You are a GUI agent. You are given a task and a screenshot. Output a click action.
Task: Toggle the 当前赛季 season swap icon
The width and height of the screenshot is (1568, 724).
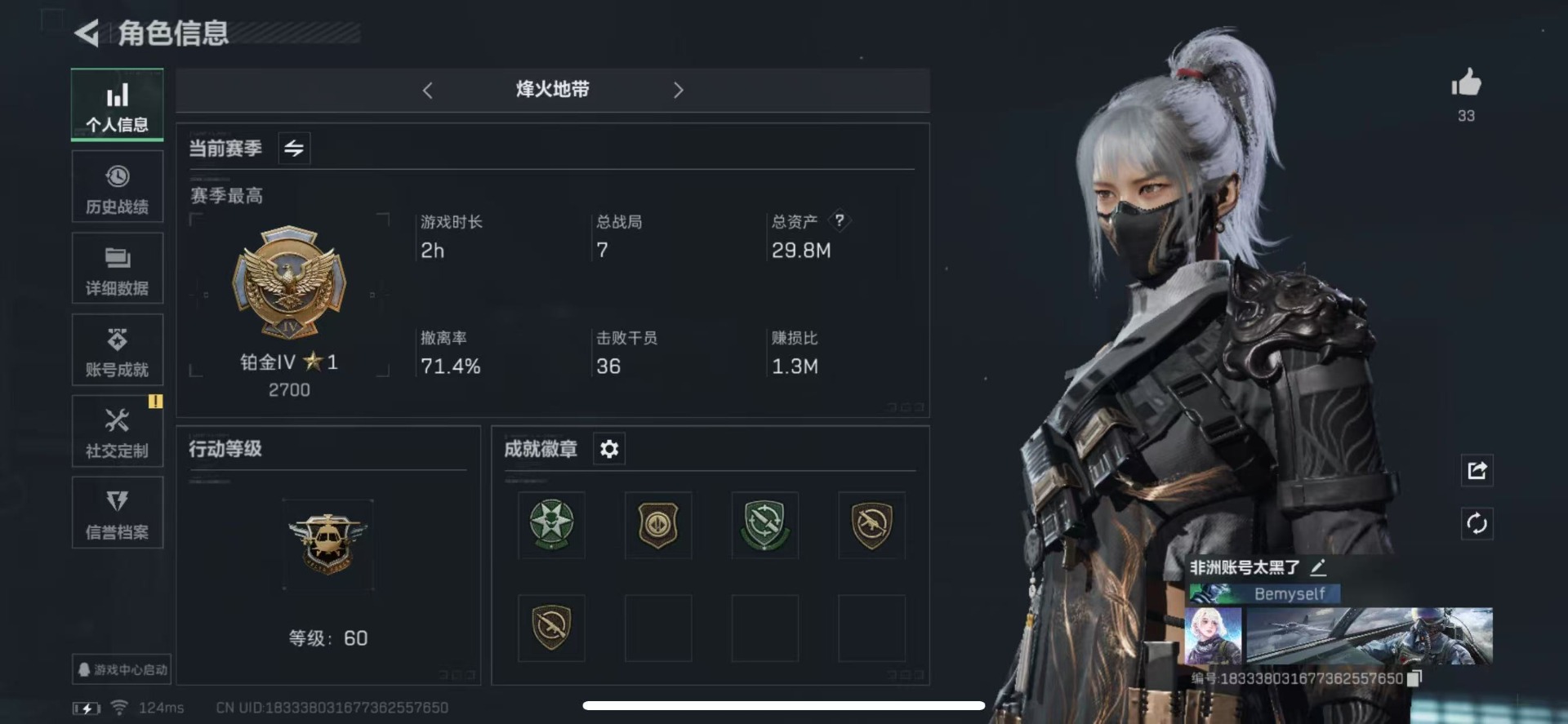(294, 148)
